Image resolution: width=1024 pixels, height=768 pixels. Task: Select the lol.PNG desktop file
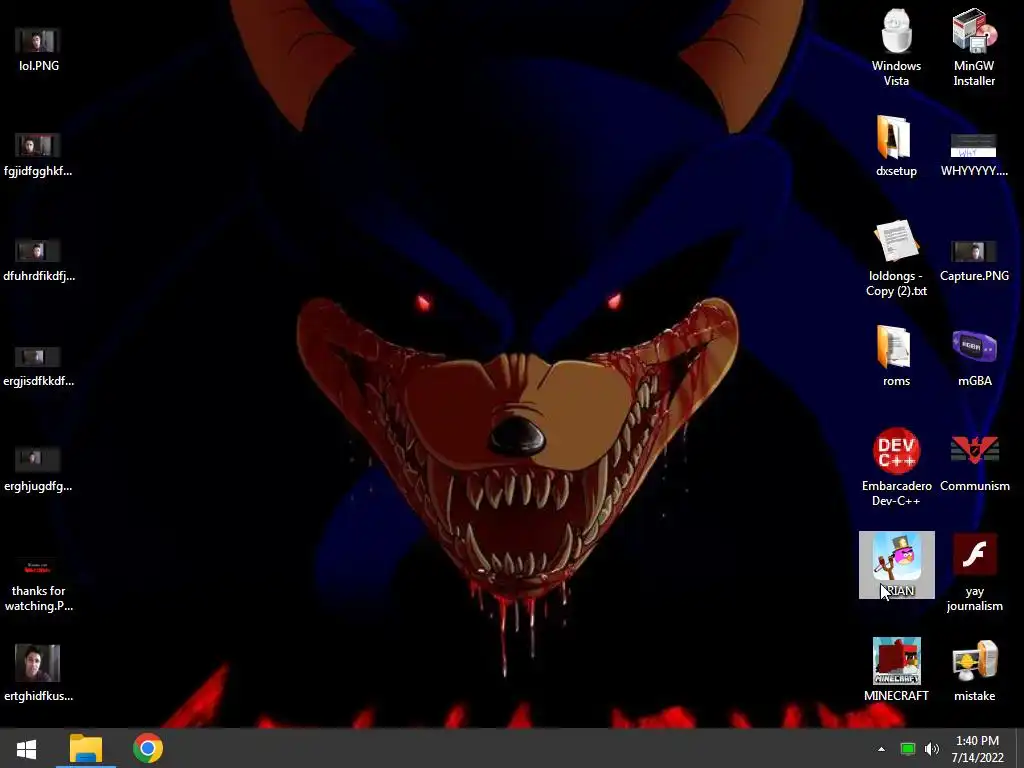click(x=38, y=50)
